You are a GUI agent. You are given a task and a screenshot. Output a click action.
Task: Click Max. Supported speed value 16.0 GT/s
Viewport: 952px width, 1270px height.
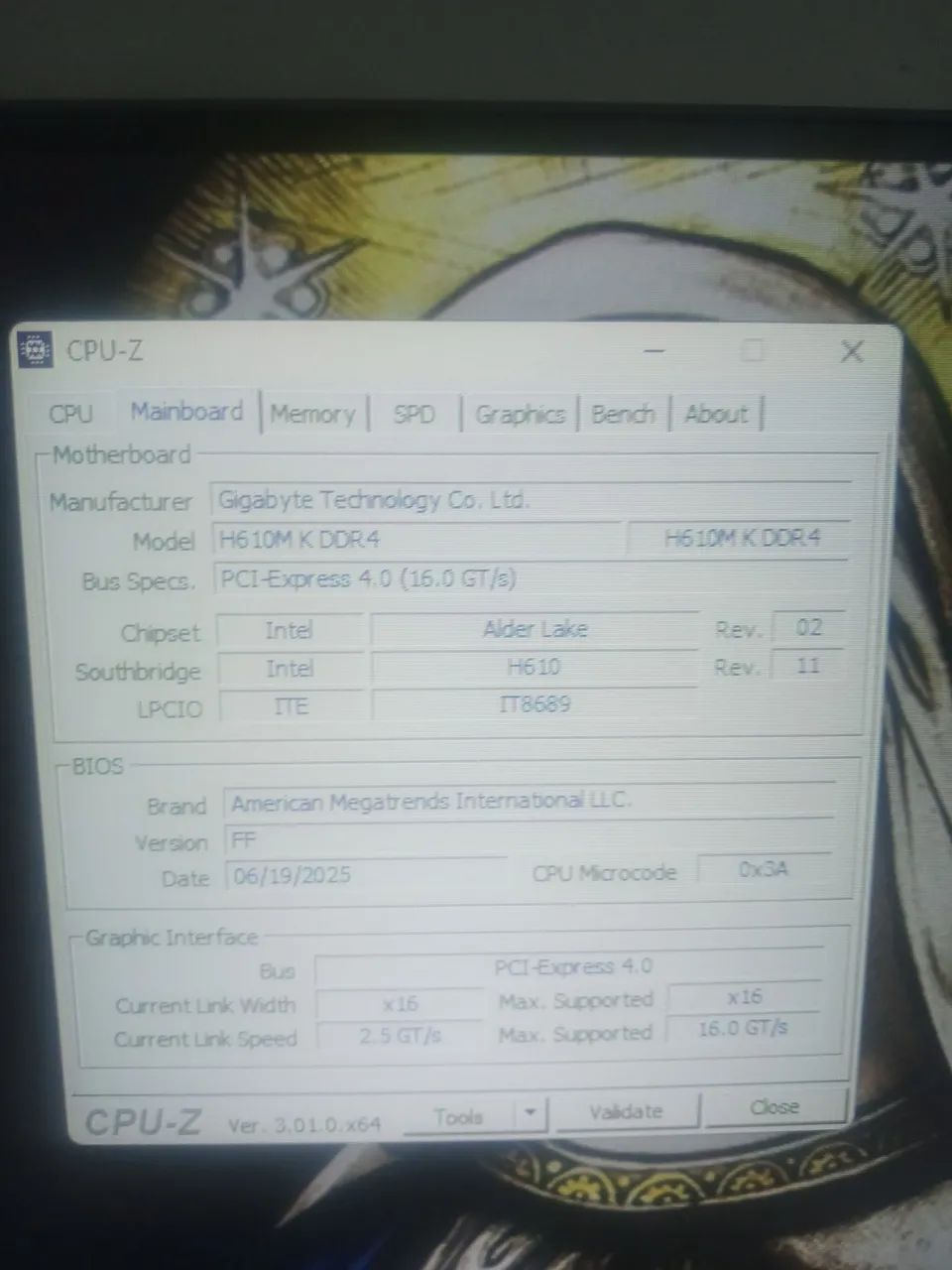tap(744, 1028)
